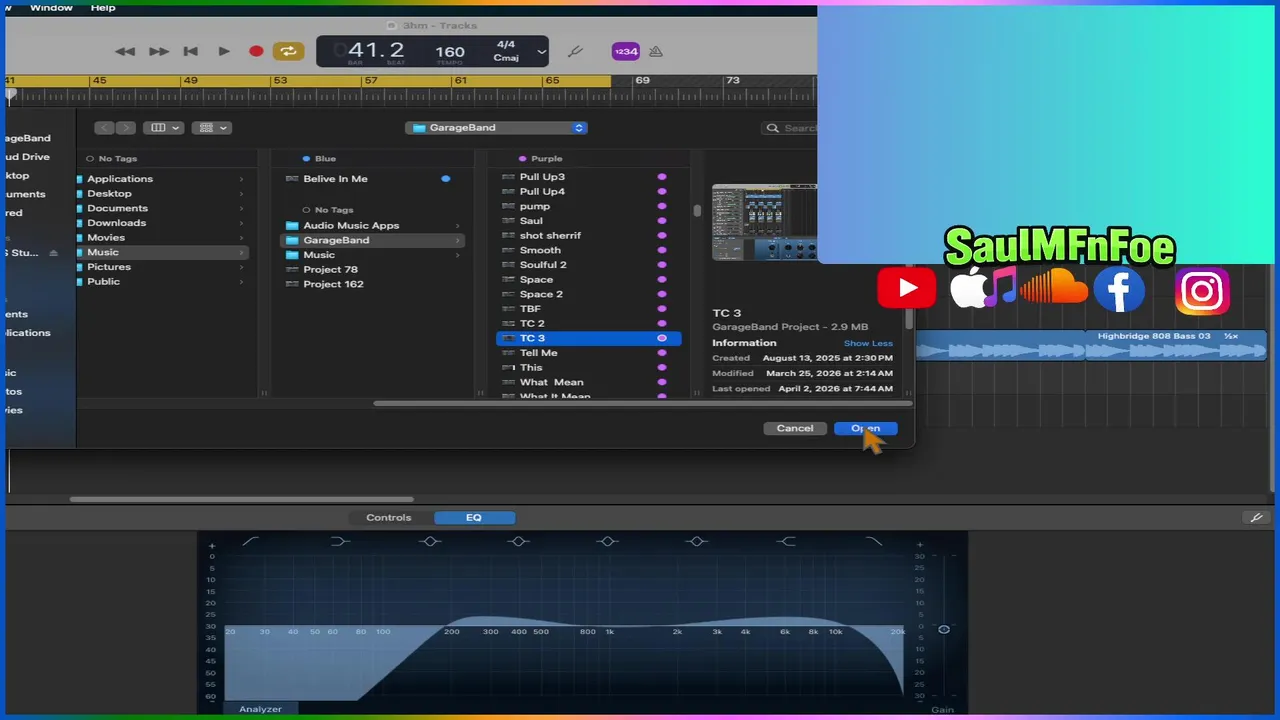Image resolution: width=1280 pixels, height=720 pixels.
Task: Select the Low Cut EQ band icon
Action: point(250,541)
